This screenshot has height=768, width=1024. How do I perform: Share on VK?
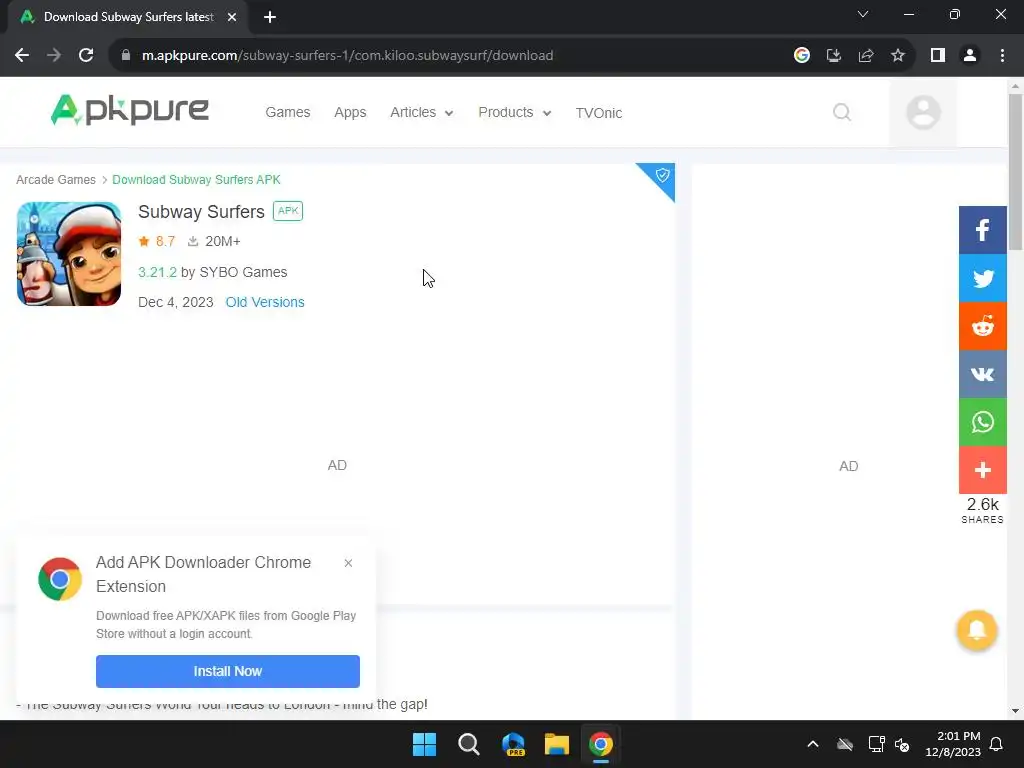pos(982,374)
